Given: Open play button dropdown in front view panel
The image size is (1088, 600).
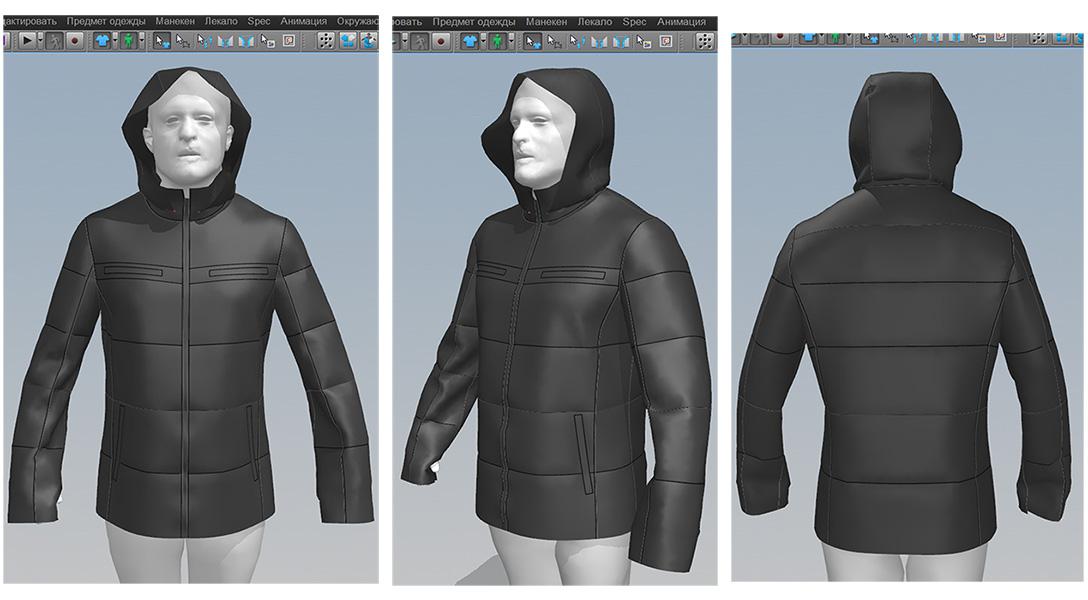Looking at the screenshot, I should point(40,40).
